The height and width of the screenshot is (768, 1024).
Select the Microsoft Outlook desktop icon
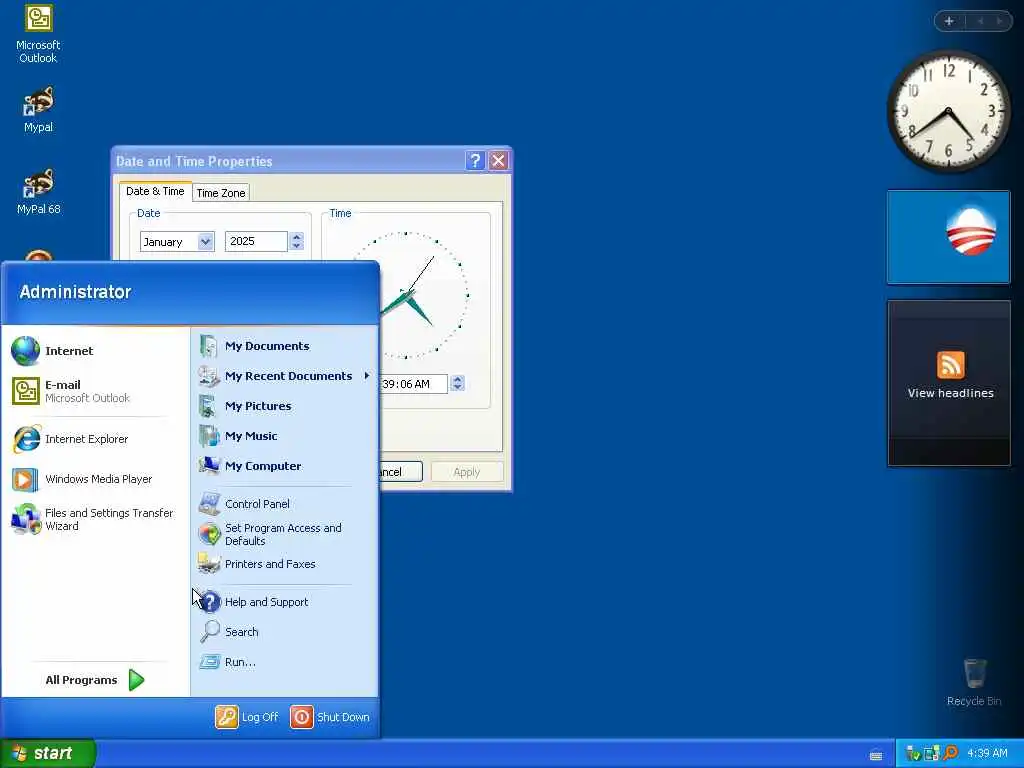[x=38, y=34]
